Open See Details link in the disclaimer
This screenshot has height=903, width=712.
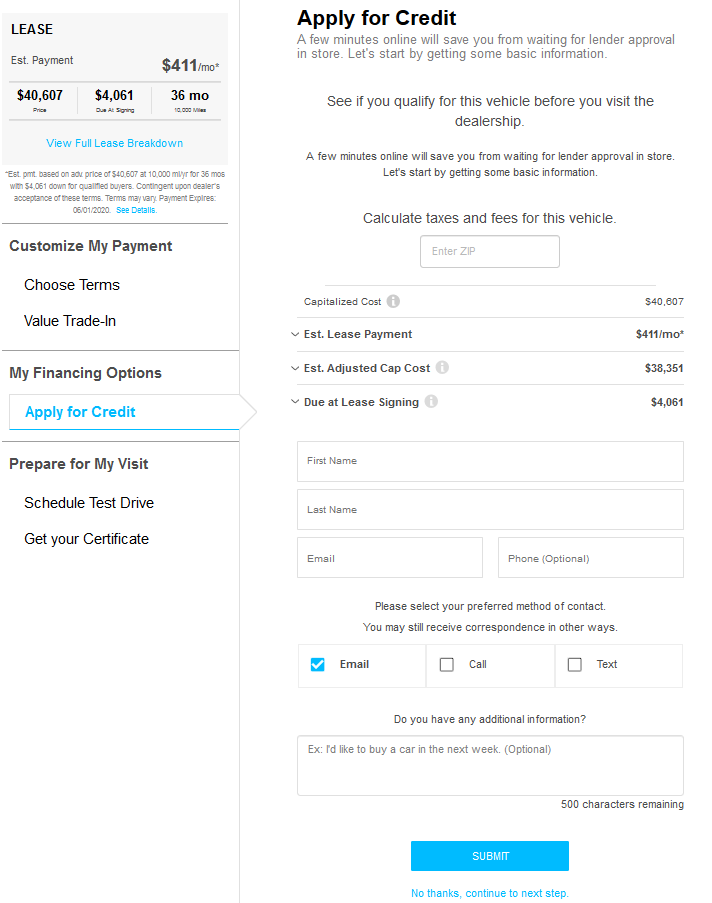pyautogui.click(x=136, y=210)
